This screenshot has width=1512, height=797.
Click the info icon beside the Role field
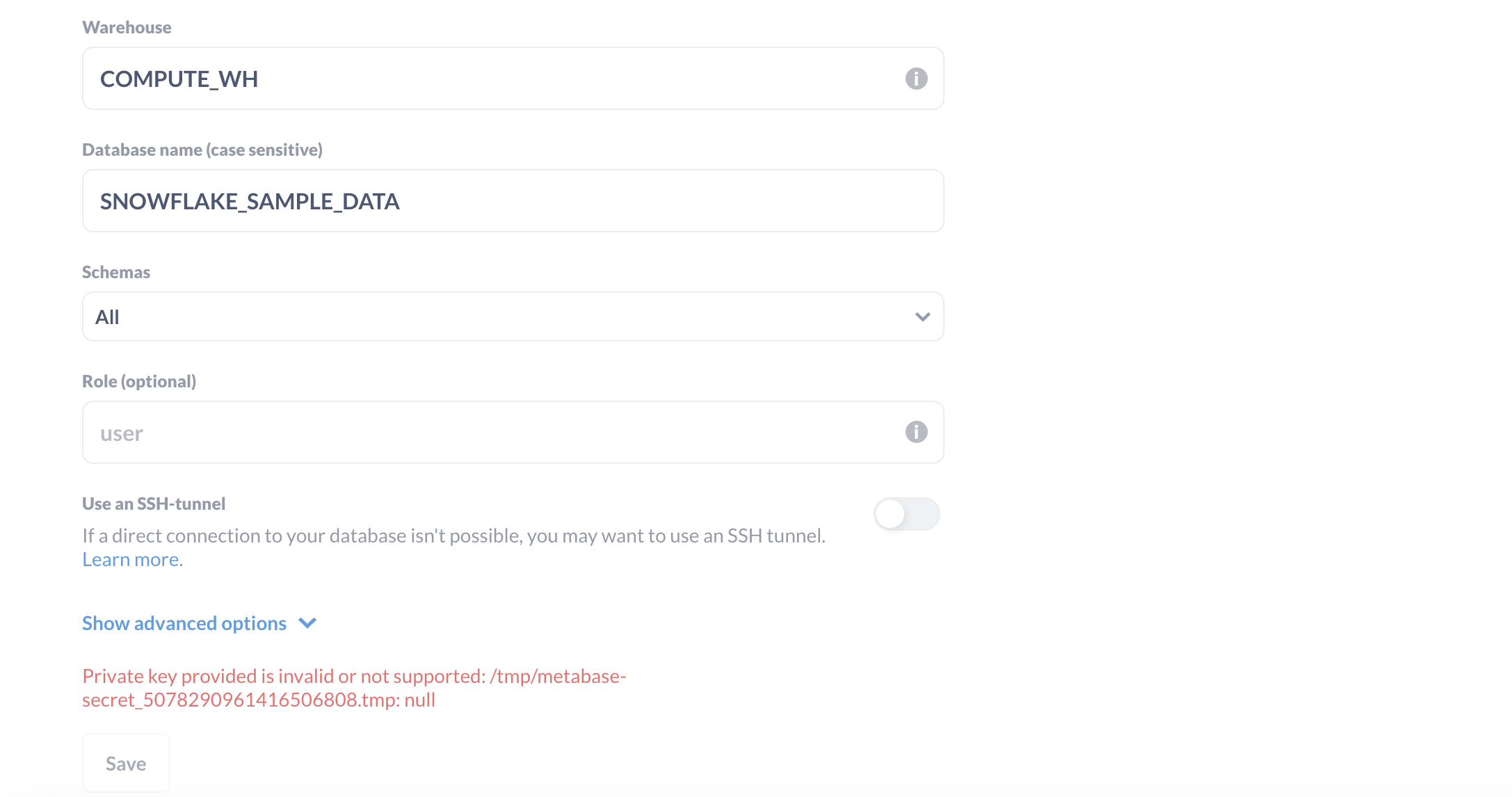(916, 432)
